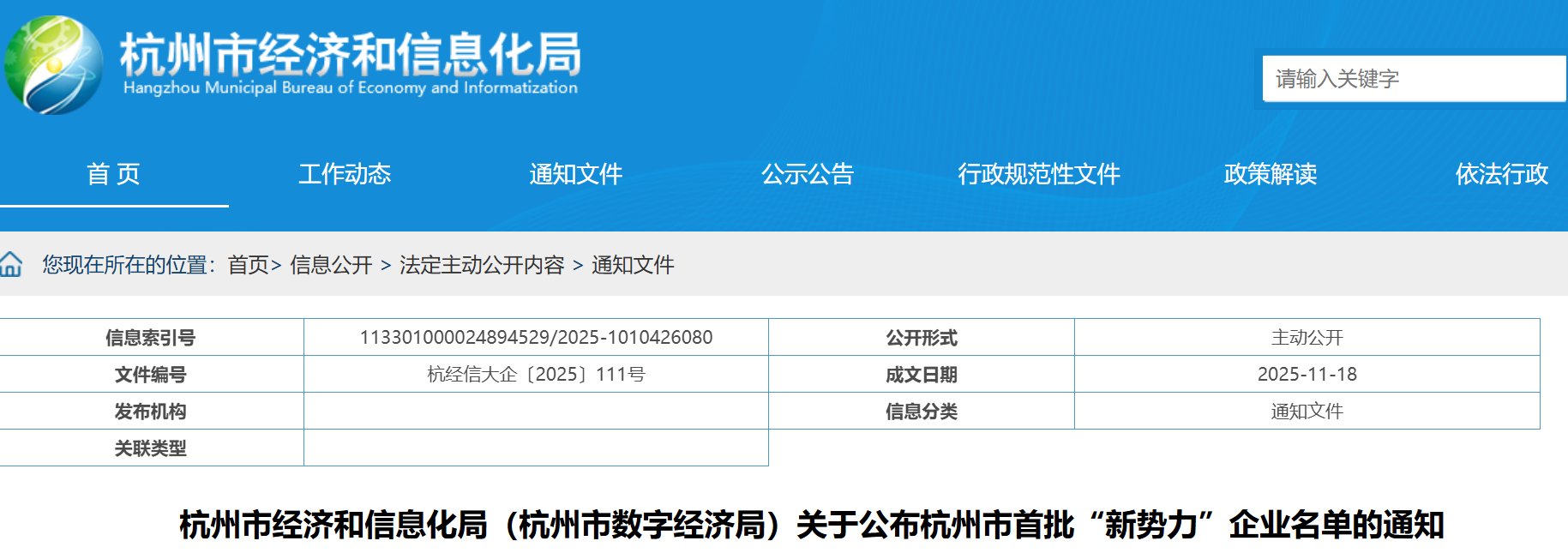The height and width of the screenshot is (553, 1568).
Task: Click the article headline about “新势力” 企业名单
Action: [811, 525]
